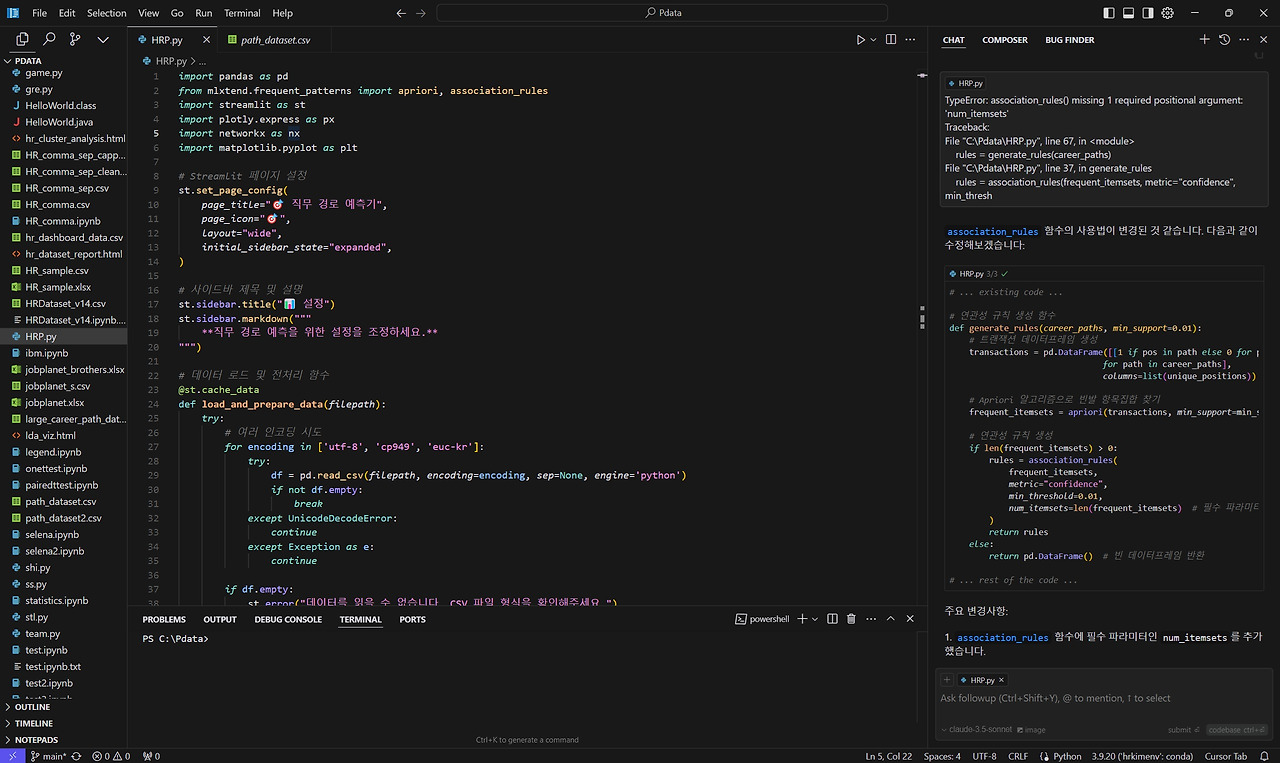Remove HRP.py context chip from chat input
This screenshot has width=1280, height=763.
pos(1001,680)
